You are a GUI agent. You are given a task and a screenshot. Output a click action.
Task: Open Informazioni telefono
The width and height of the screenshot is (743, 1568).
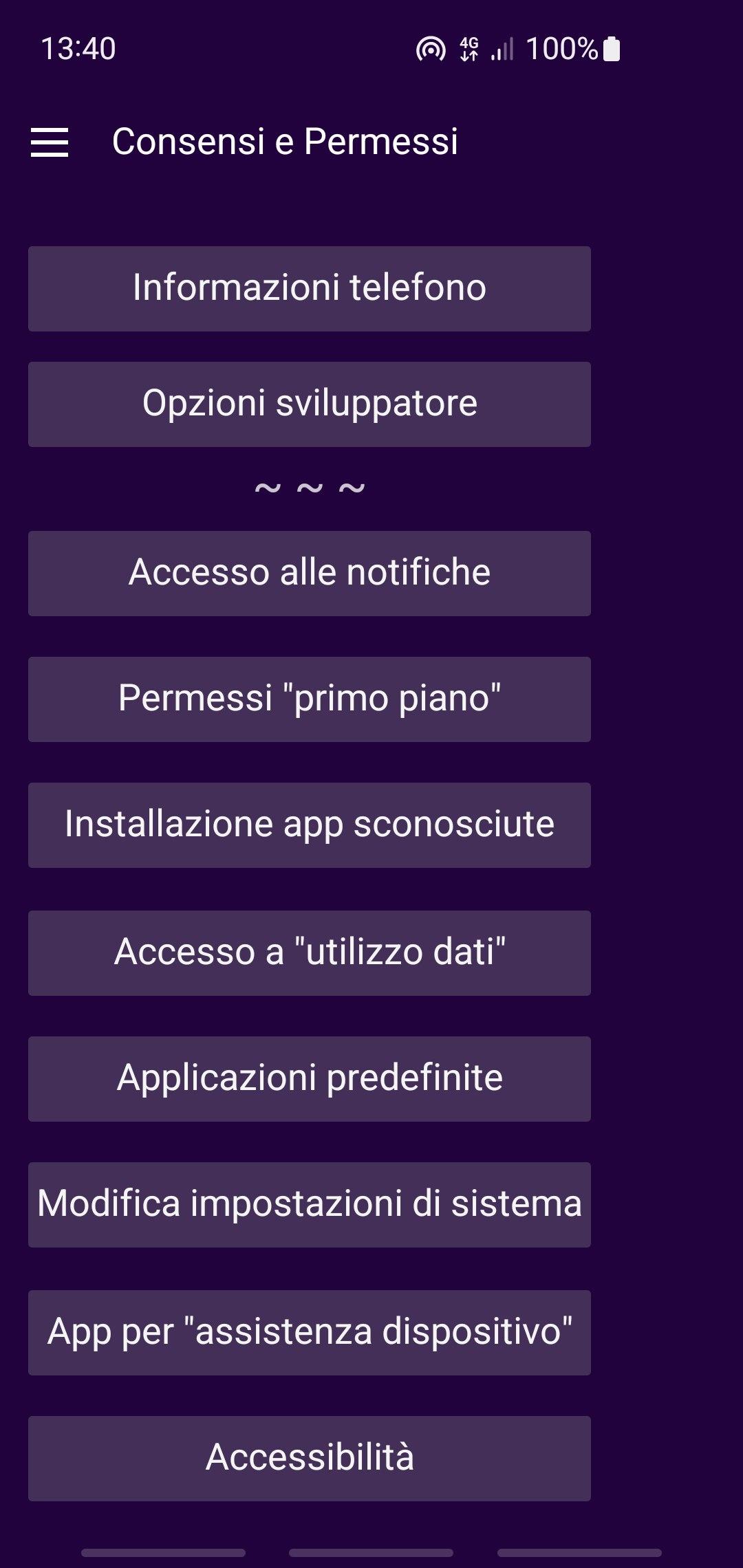click(310, 289)
